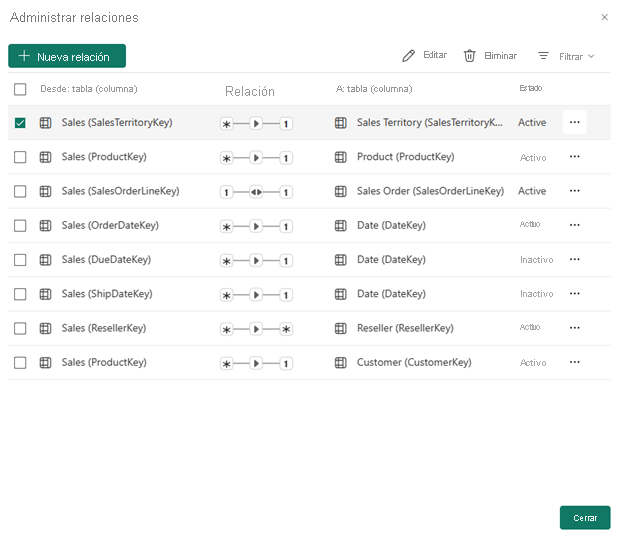
Task: Sort by Desde: tabla (columna) header
Action: [89, 89]
